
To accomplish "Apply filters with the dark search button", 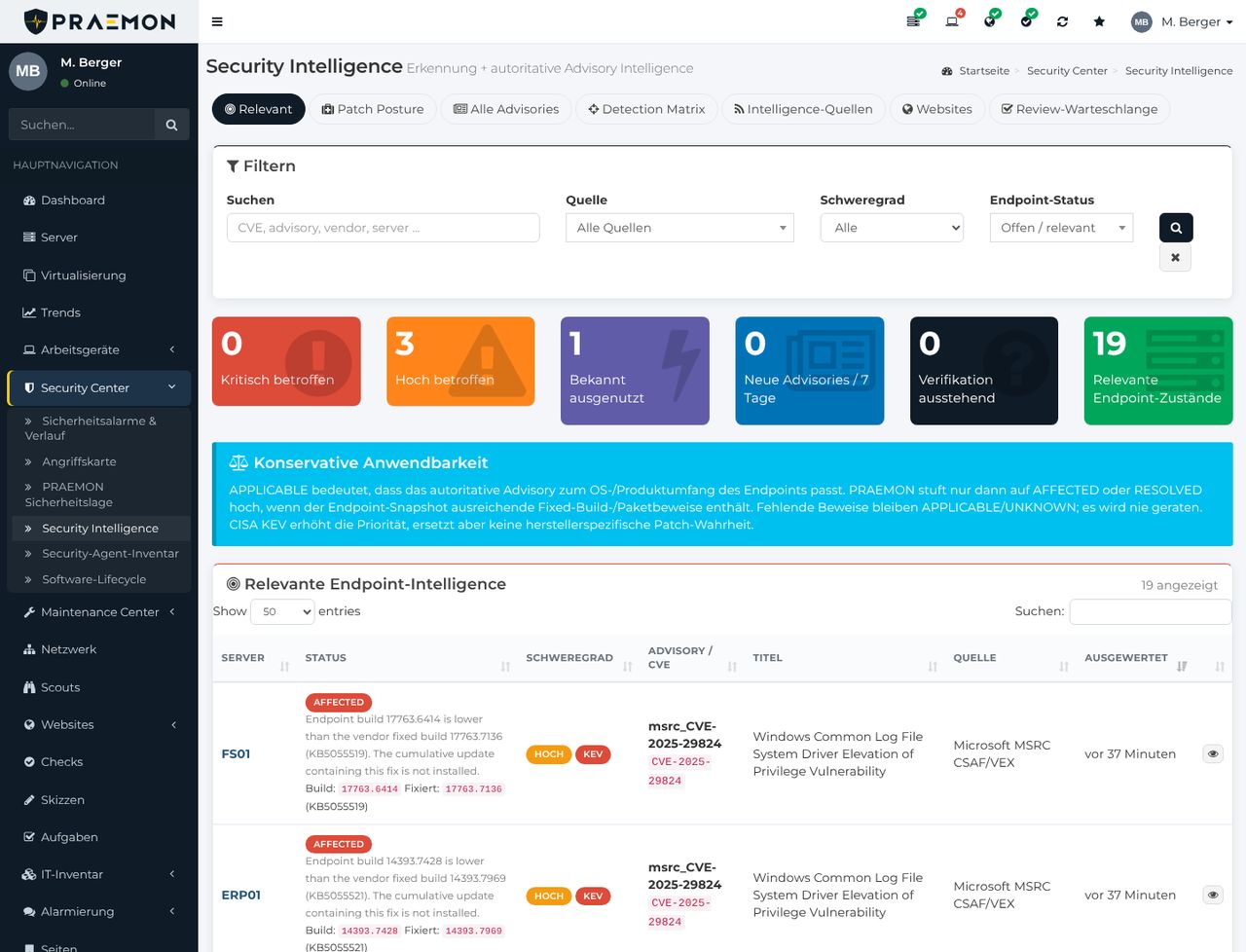I will [x=1176, y=228].
